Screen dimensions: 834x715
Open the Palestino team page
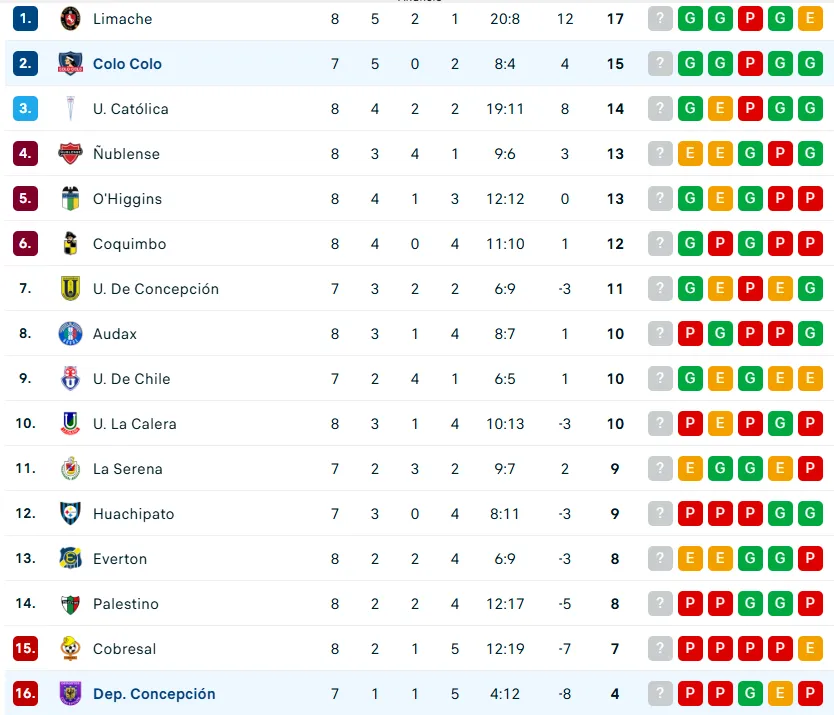[x=125, y=604]
